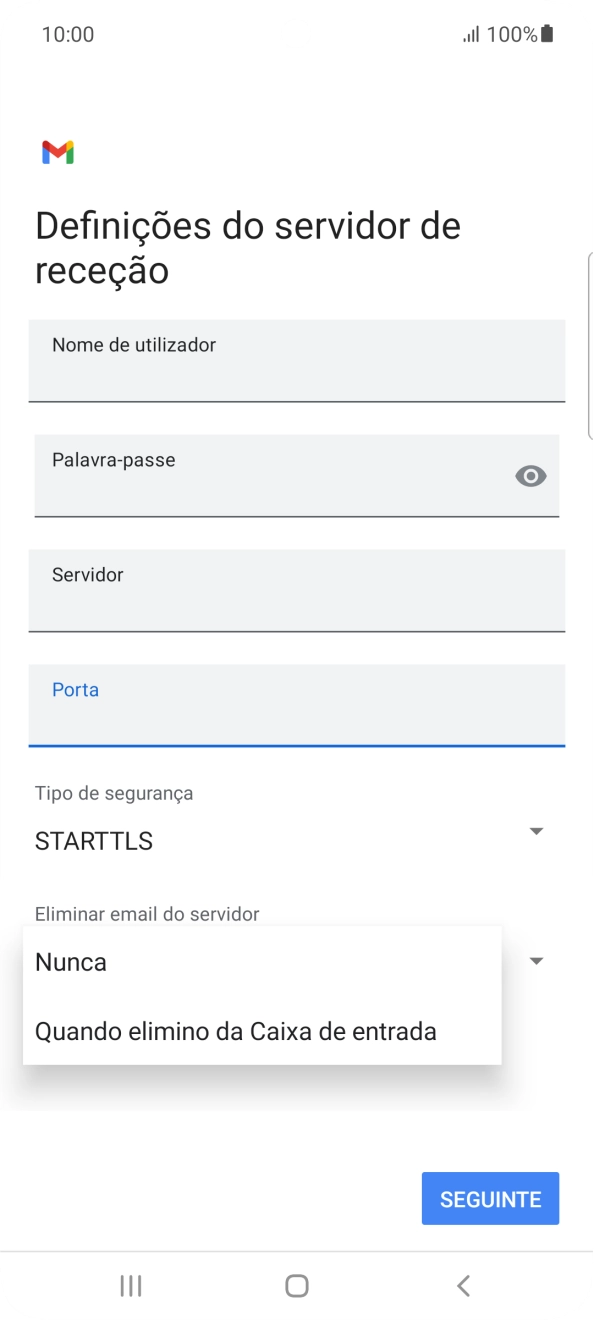
Task: Click inside the Servidor field
Action: tap(297, 591)
